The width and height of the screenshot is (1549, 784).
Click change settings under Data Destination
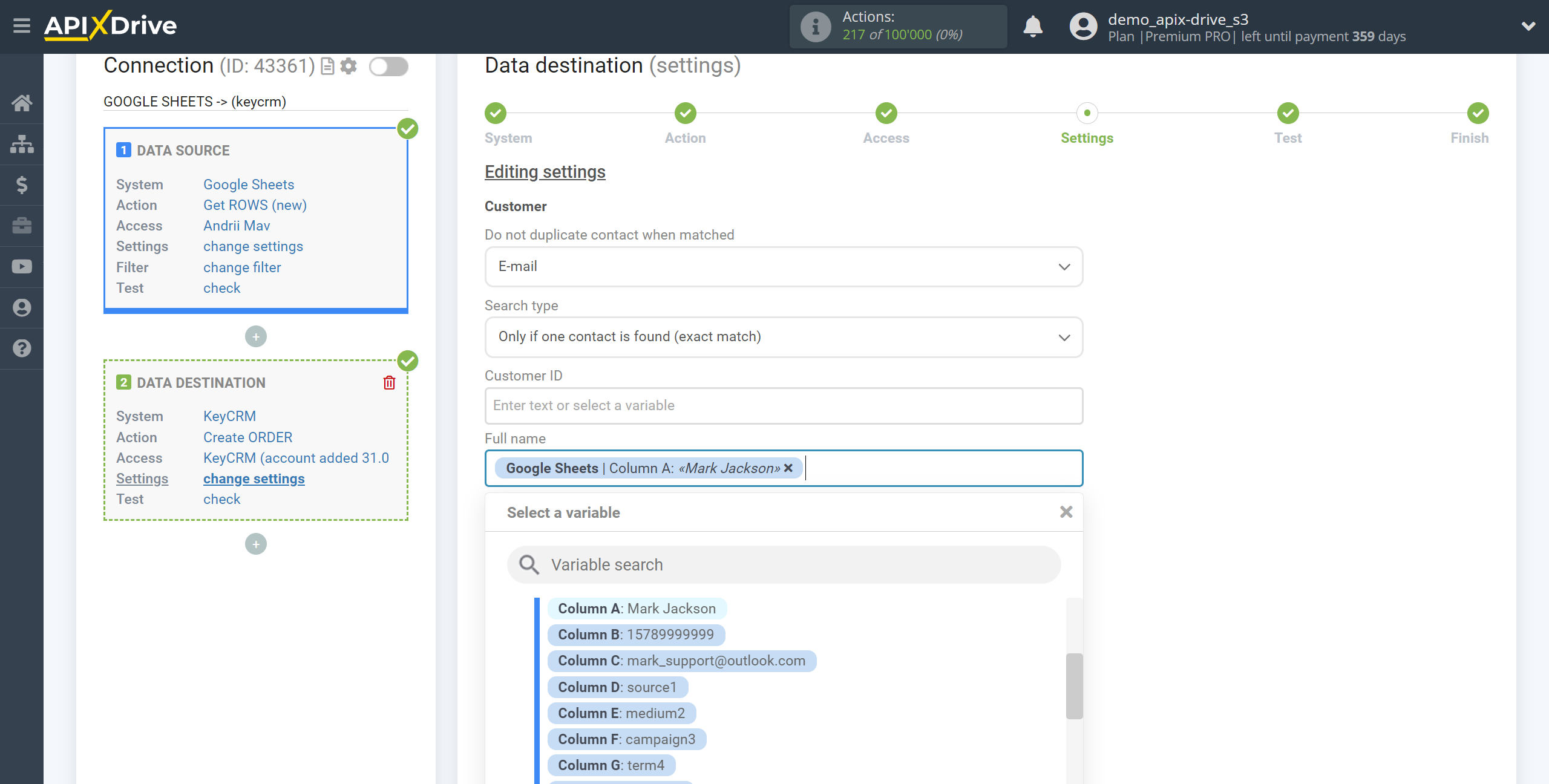tap(254, 479)
